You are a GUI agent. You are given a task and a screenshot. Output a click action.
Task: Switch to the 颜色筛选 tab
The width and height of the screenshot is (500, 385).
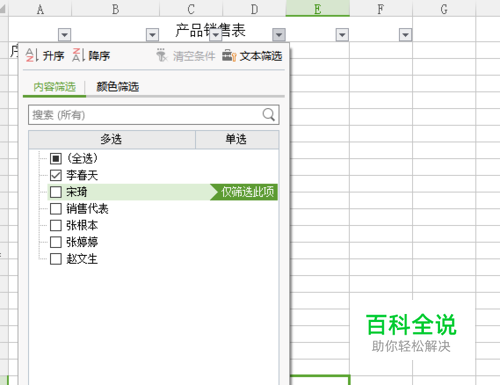118,87
